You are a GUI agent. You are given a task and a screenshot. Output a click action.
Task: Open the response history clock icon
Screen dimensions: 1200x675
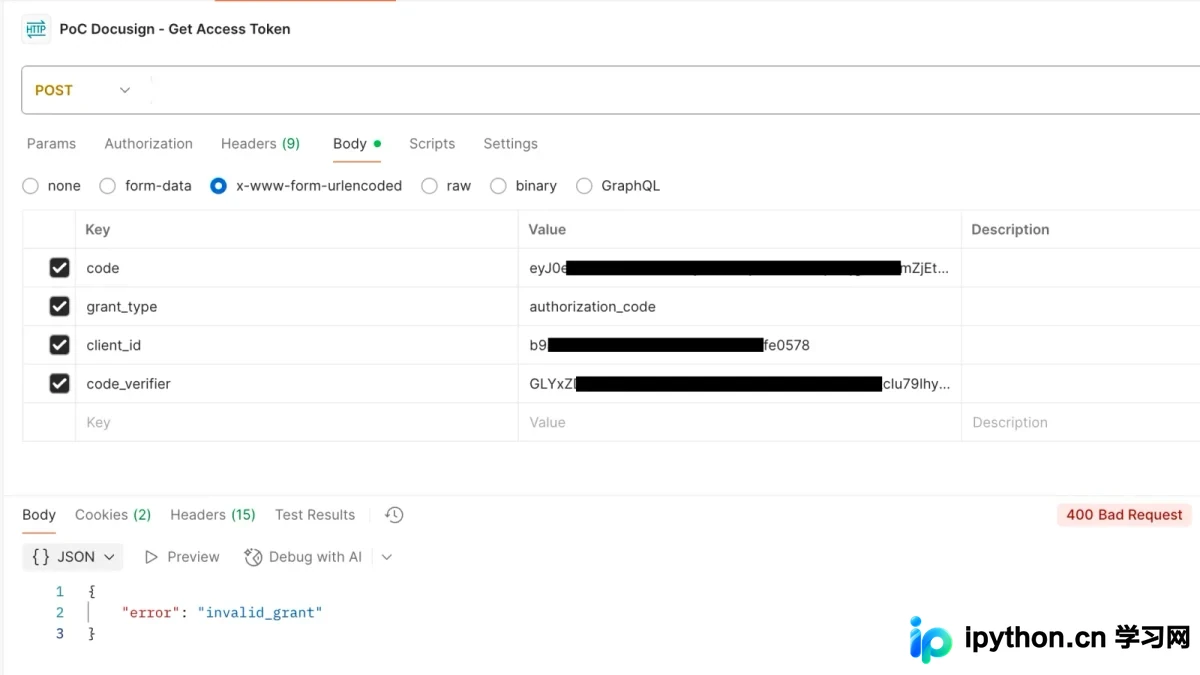[x=394, y=515]
